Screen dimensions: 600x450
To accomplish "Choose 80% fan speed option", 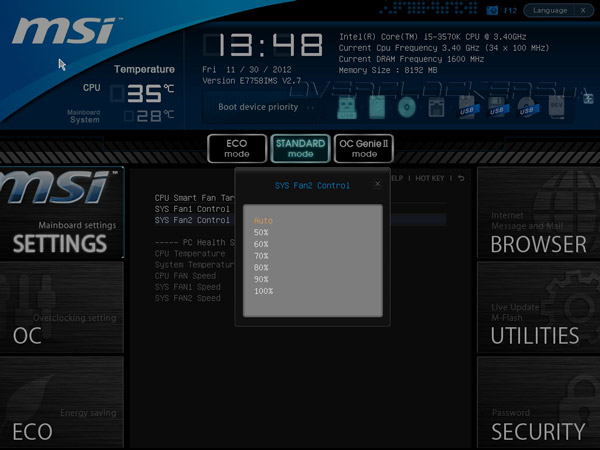I will pos(261,267).
